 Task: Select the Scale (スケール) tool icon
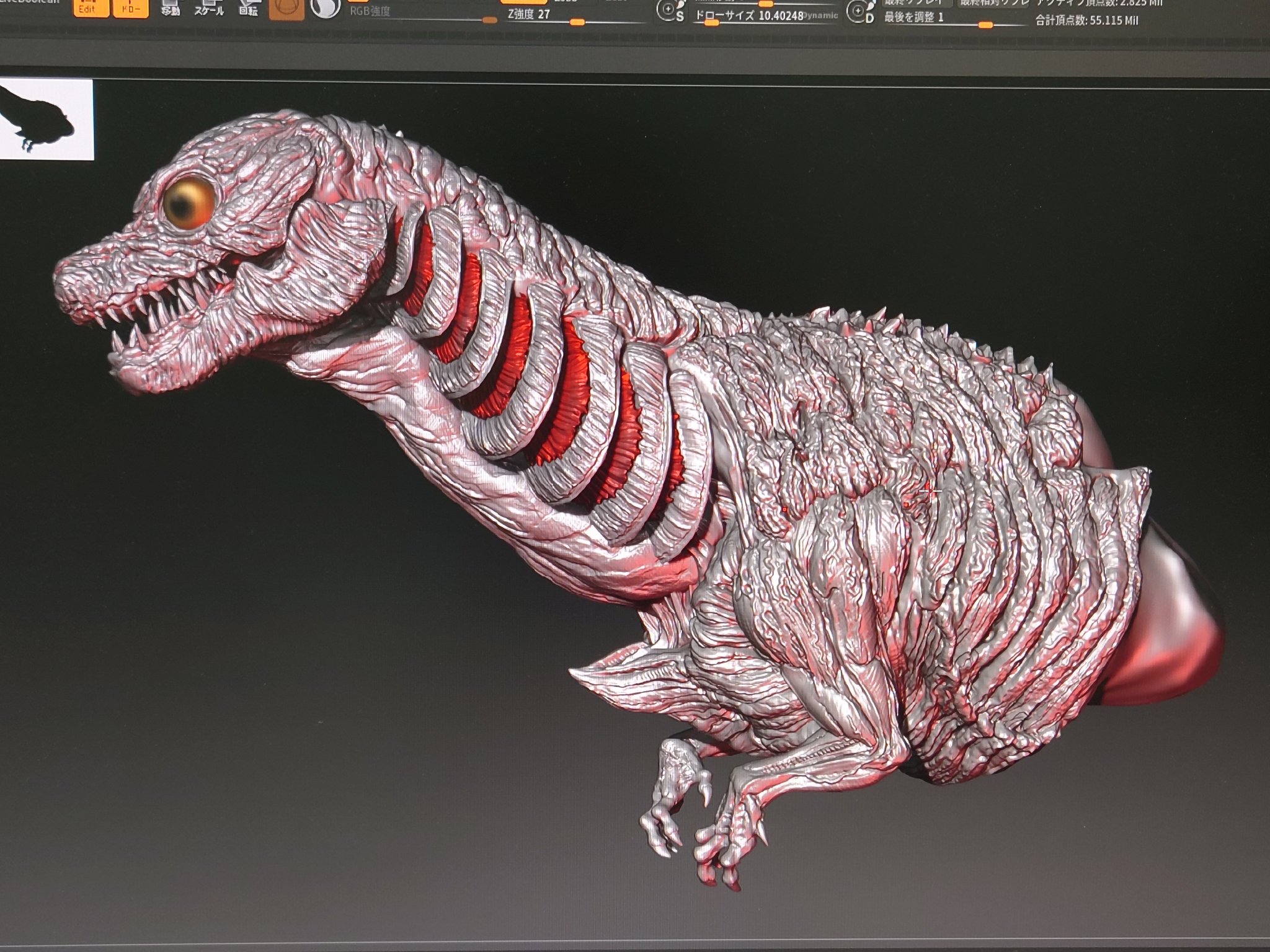coord(208,9)
